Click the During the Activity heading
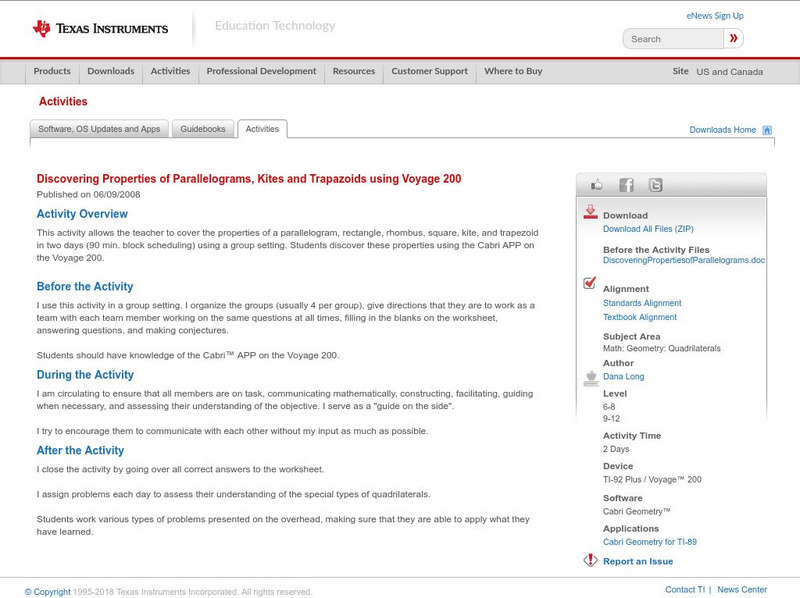Viewport: 800px width, 598px height. coord(85,375)
